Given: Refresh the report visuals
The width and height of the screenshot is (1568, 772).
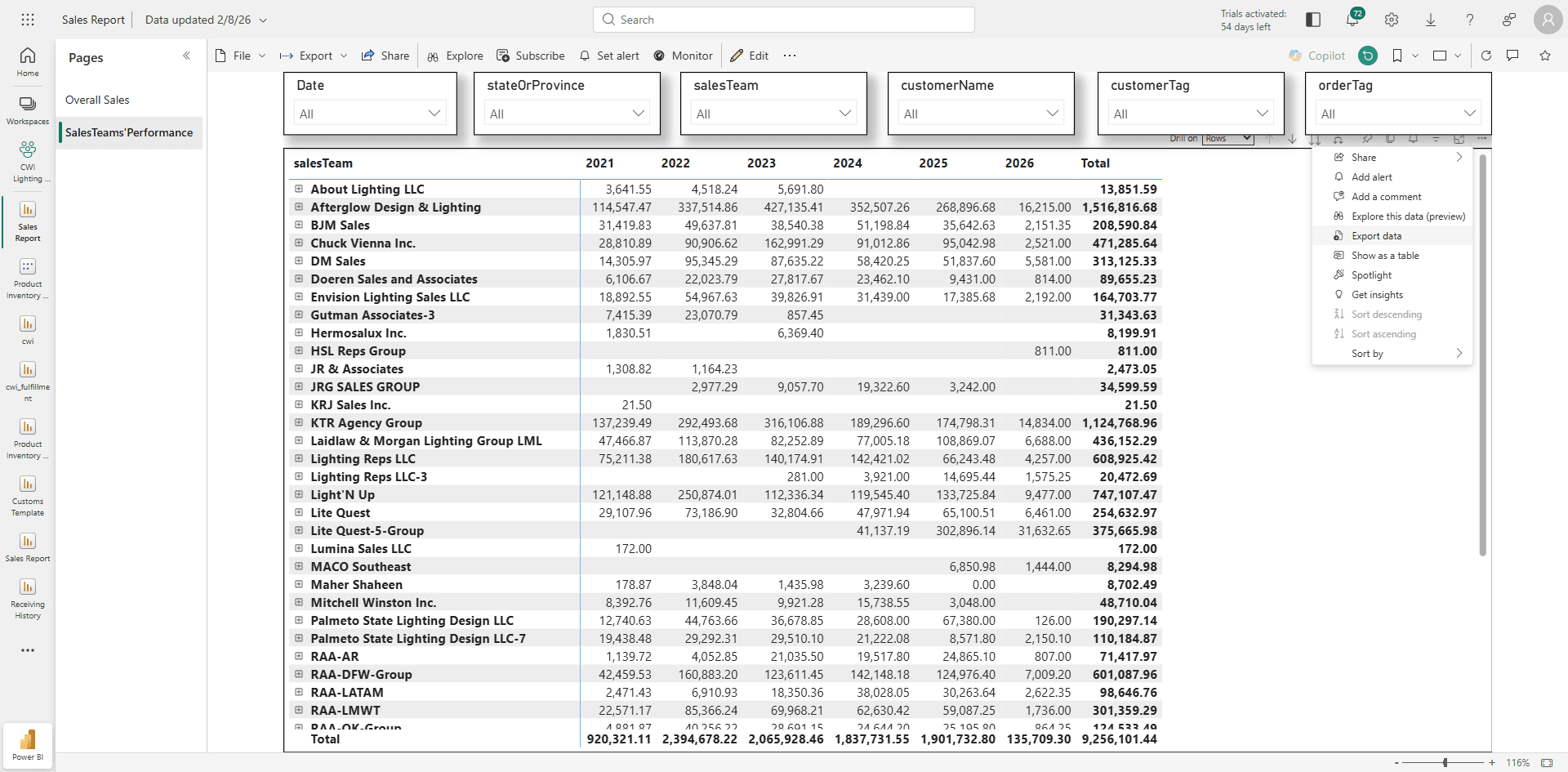Looking at the screenshot, I should [x=1486, y=56].
